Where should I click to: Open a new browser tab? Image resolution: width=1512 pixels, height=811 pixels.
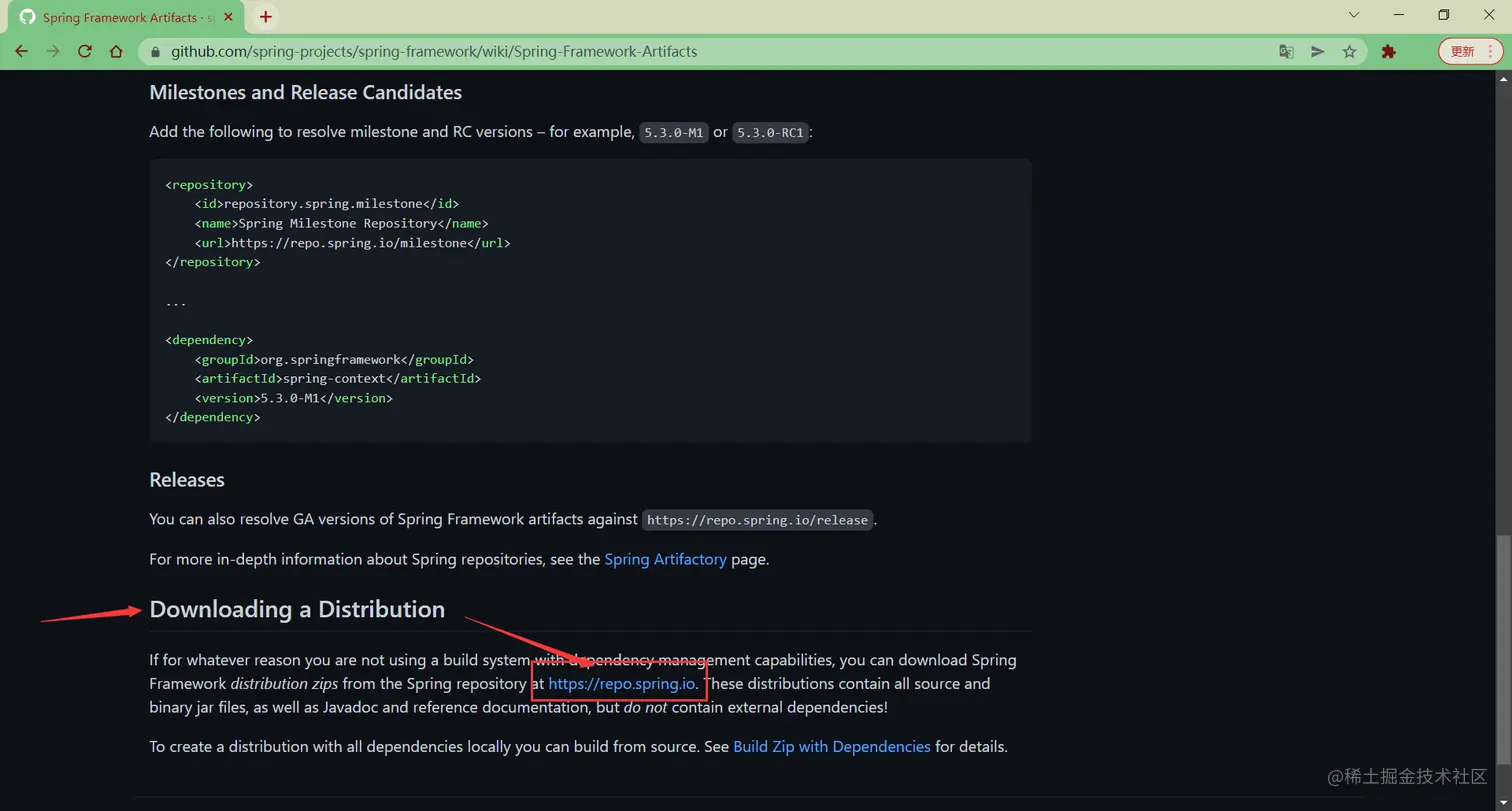click(265, 17)
